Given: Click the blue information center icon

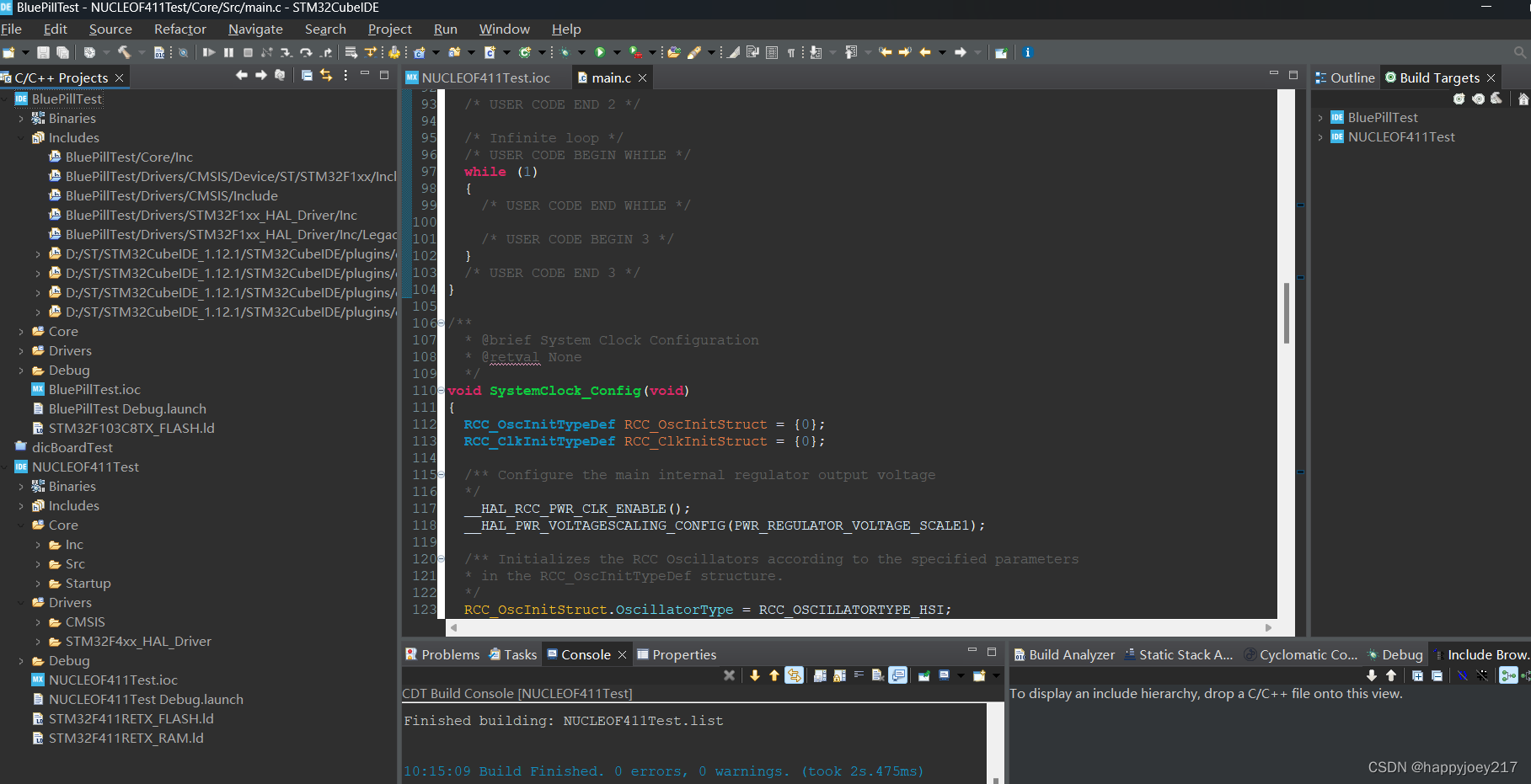Looking at the screenshot, I should [1027, 52].
